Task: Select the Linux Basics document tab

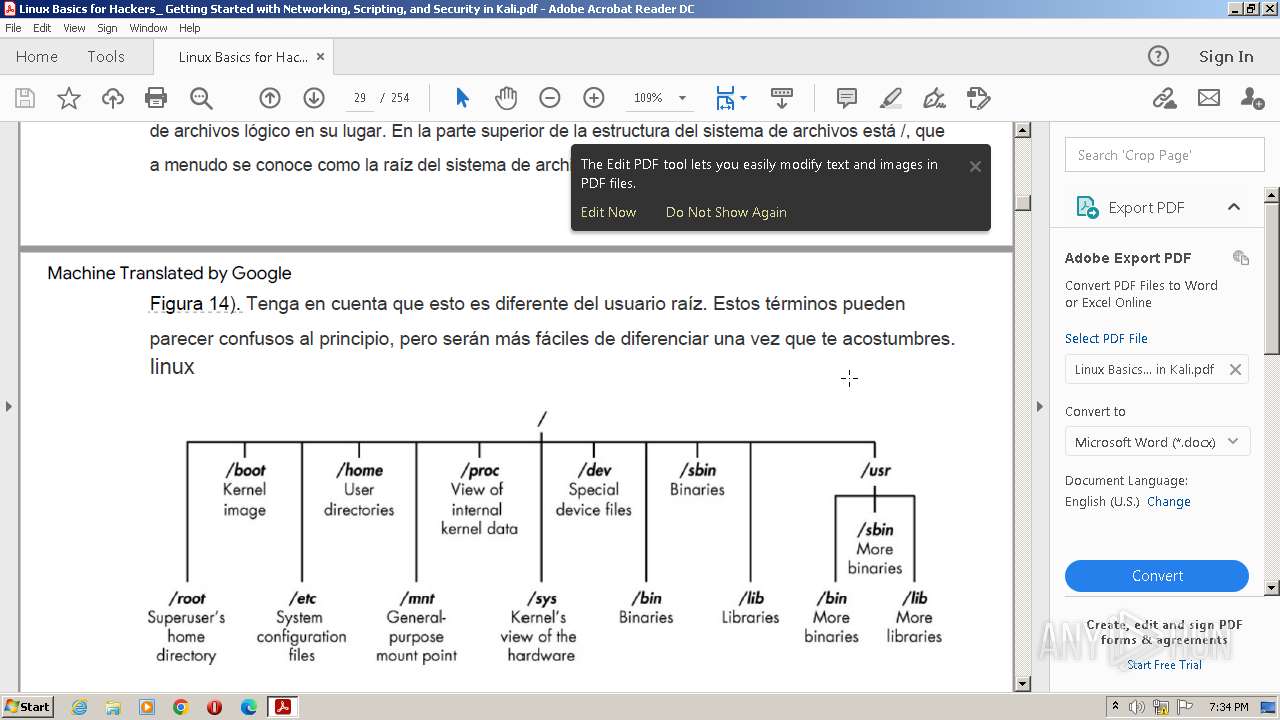Action: click(243, 57)
